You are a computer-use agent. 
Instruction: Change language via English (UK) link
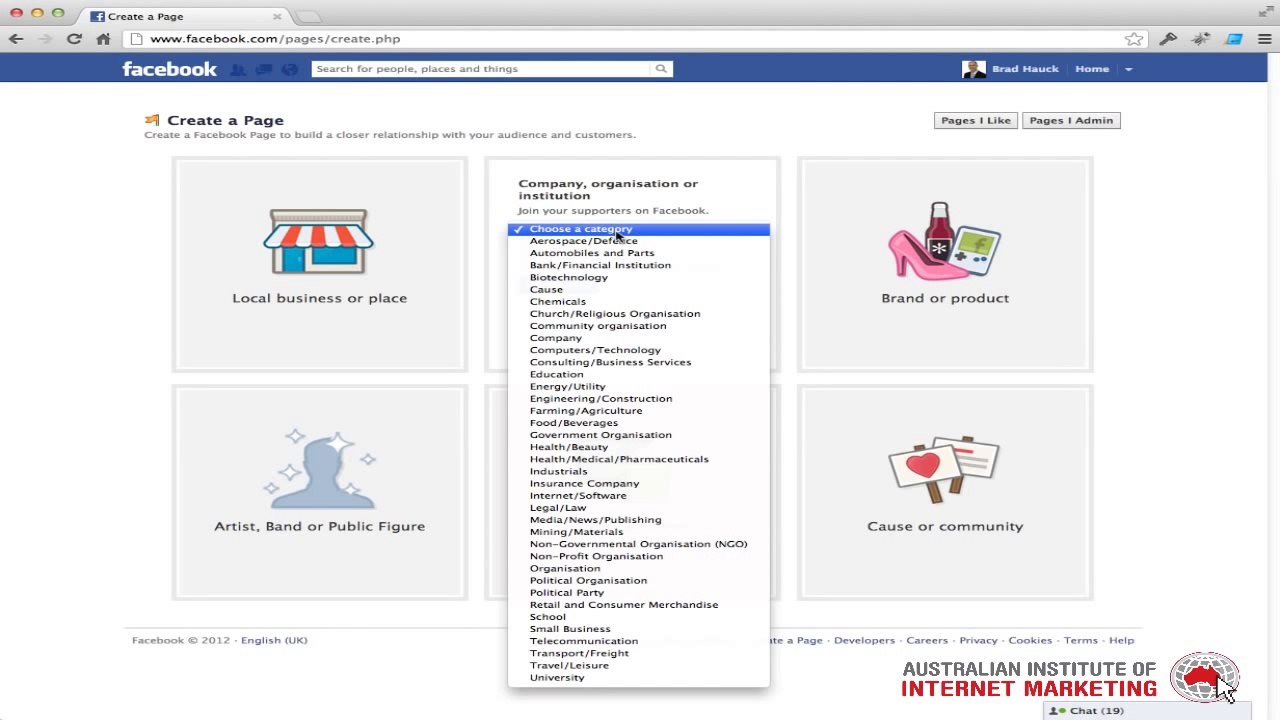(x=274, y=640)
